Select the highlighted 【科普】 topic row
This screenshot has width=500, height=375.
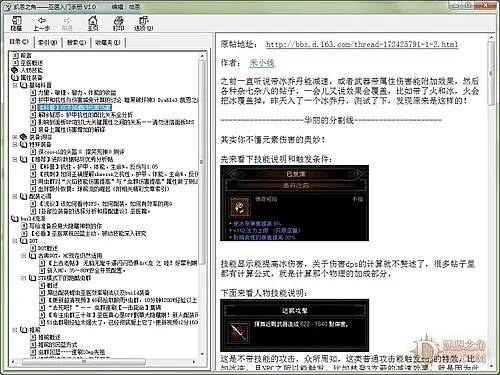(x=74, y=107)
